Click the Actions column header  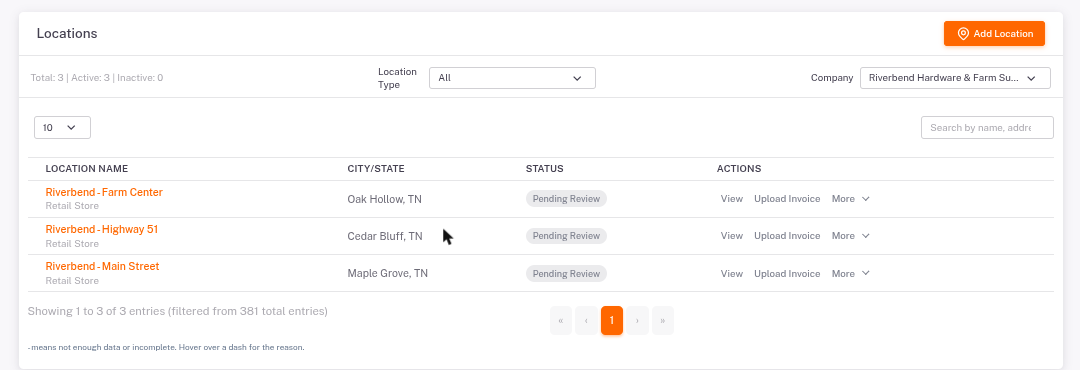(739, 169)
